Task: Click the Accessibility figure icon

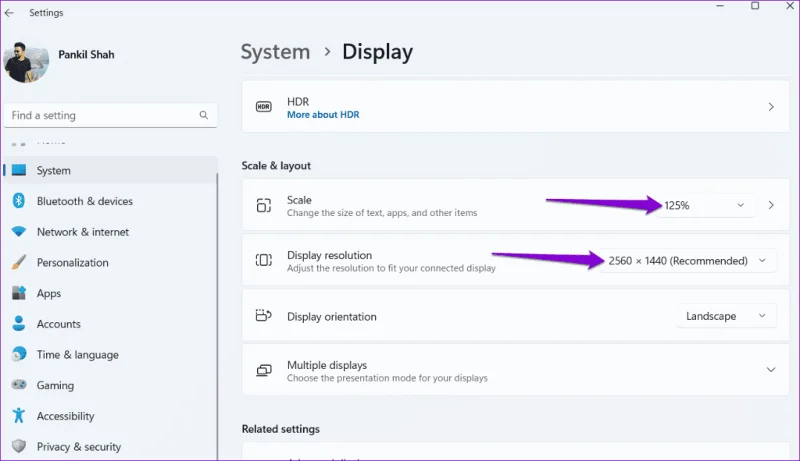Action: point(19,416)
